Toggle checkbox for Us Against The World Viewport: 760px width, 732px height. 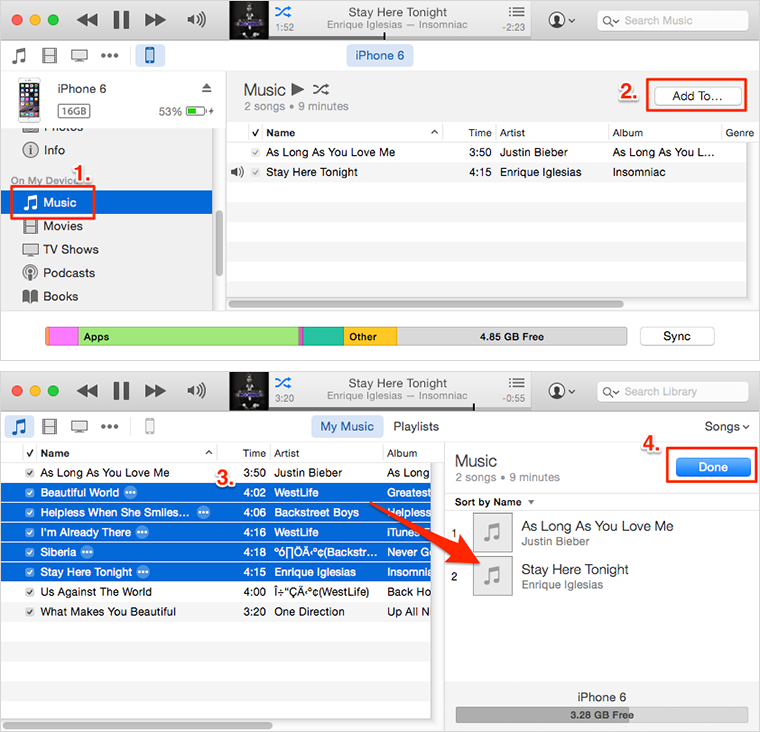pyautogui.click(x=30, y=592)
